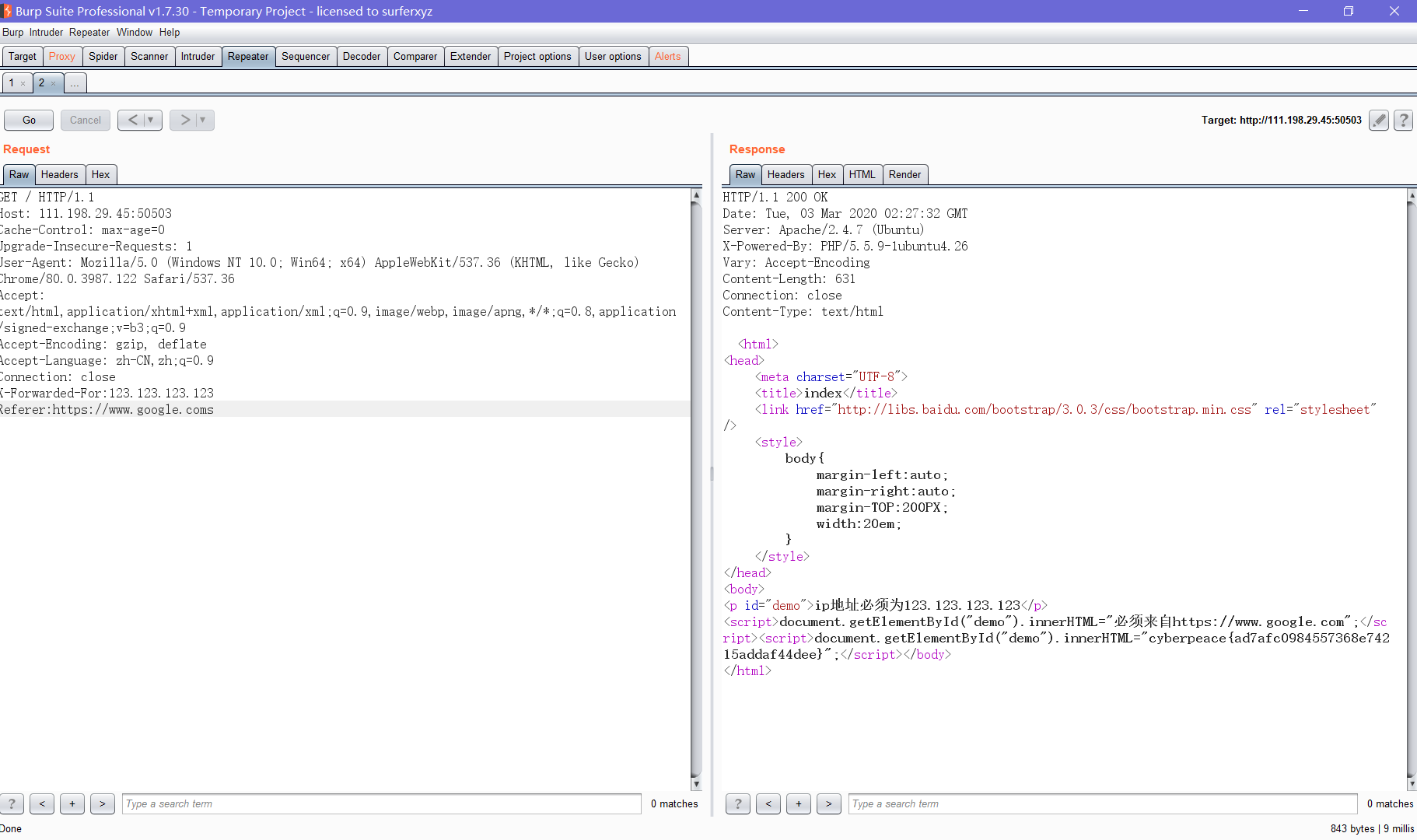The height and width of the screenshot is (840, 1417).
Task: Open Repeater help question mark icon
Action: coord(1403,120)
